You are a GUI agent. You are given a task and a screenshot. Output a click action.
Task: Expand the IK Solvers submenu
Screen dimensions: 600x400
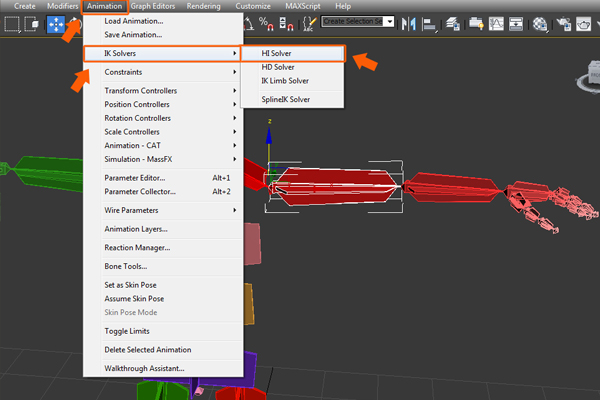tap(162, 54)
